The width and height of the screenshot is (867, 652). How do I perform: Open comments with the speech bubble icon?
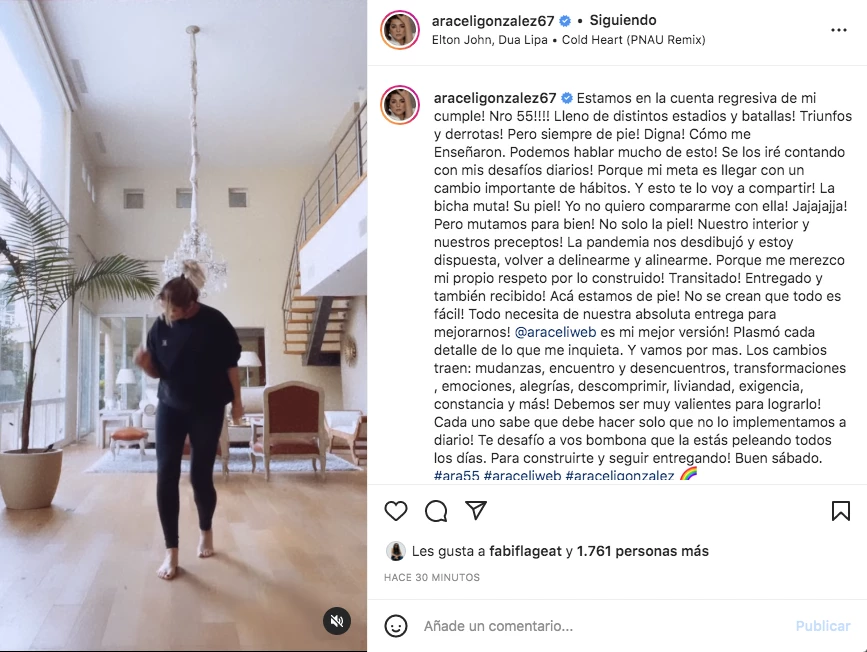[x=436, y=511]
